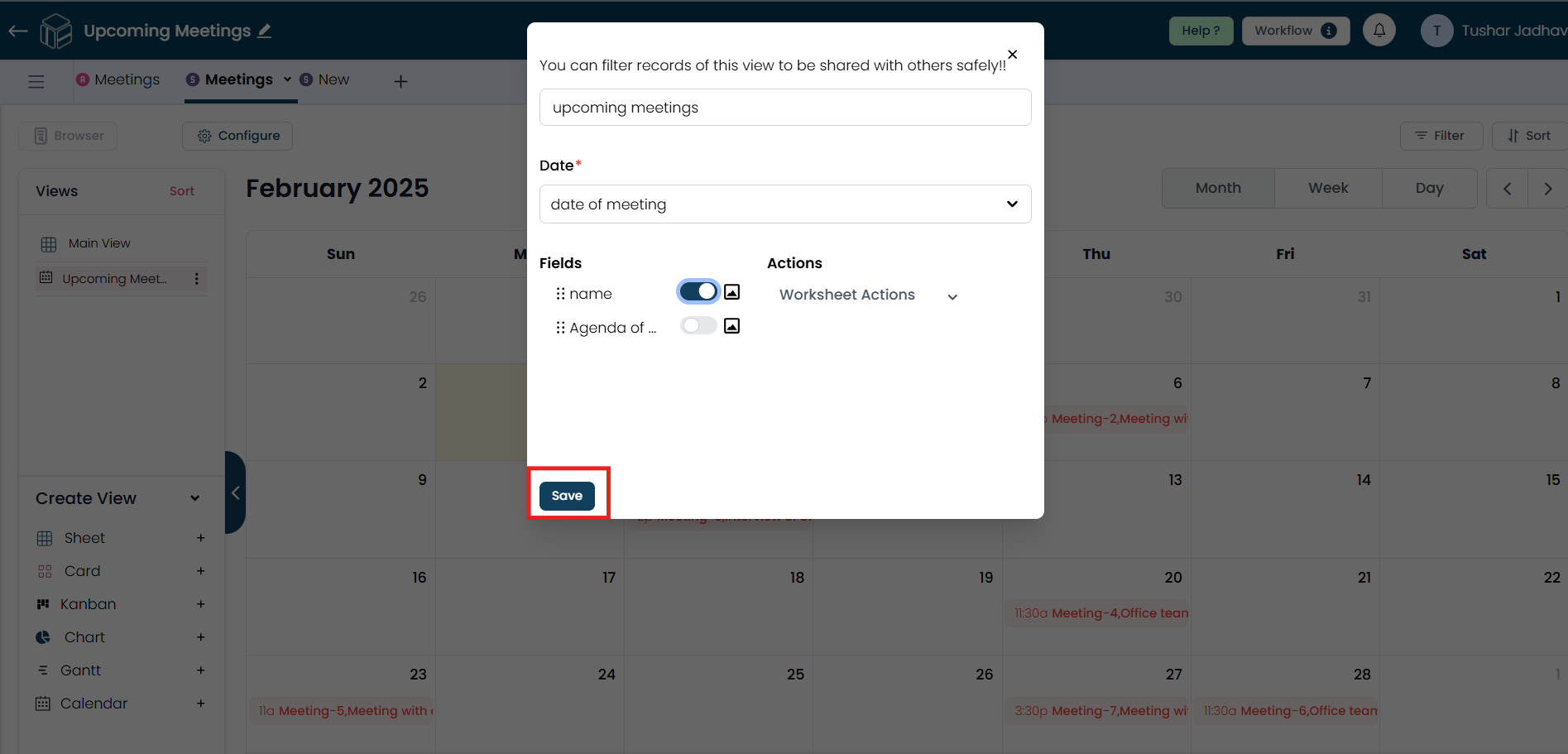Switch to the Week calendar tab
The width and height of the screenshot is (1568, 754).
tap(1328, 188)
